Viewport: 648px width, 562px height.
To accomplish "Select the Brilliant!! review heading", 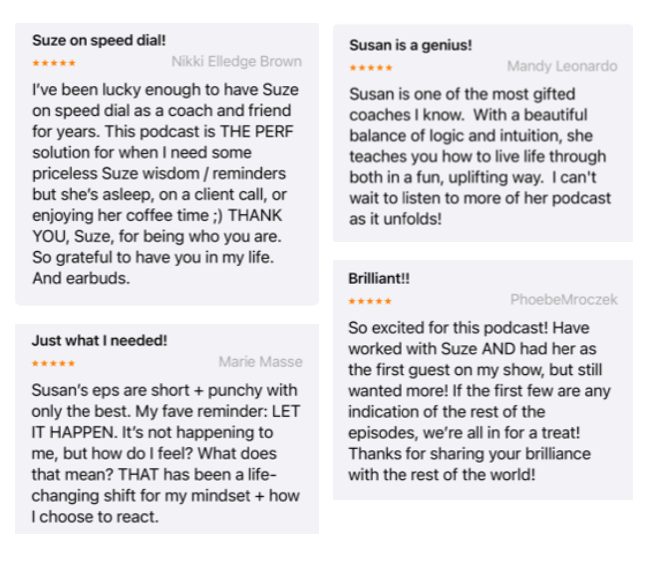I will 379,279.
